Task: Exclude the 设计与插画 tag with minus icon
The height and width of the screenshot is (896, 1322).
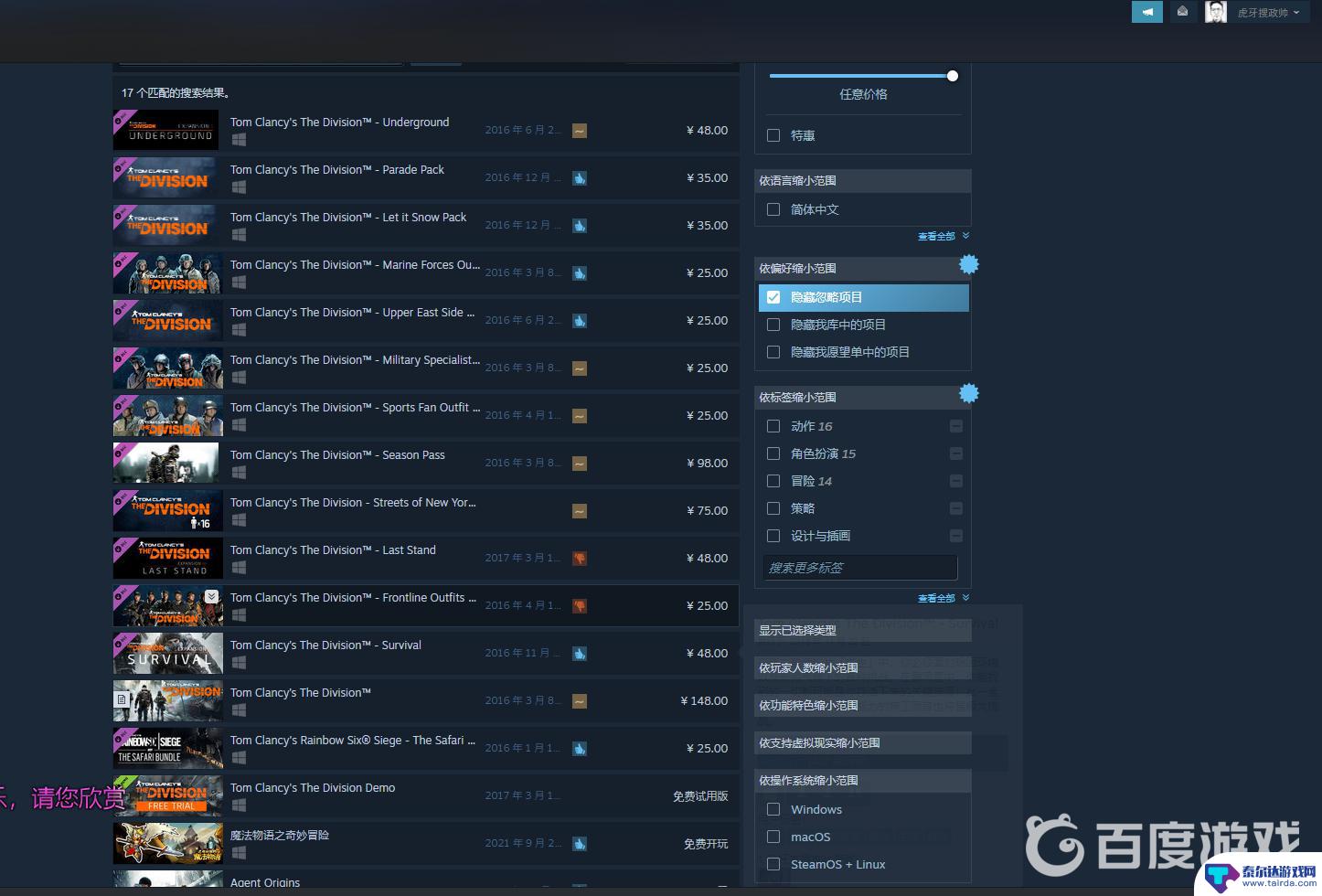Action: [956, 536]
